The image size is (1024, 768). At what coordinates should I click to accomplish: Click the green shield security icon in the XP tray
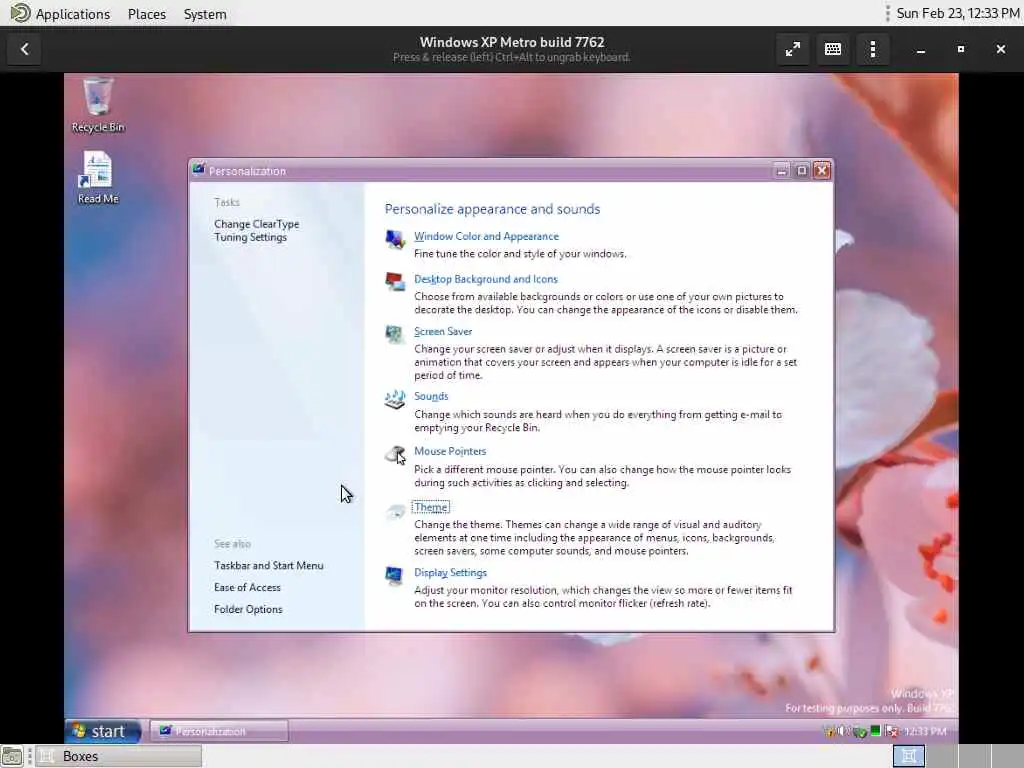point(860,732)
